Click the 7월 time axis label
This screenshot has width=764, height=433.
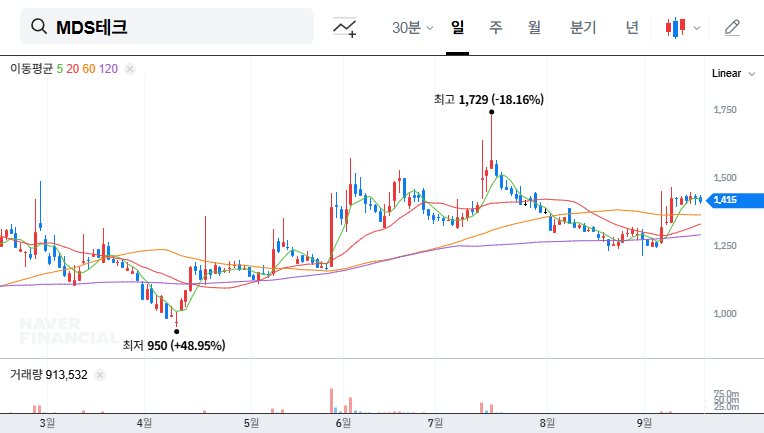(435, 423)
